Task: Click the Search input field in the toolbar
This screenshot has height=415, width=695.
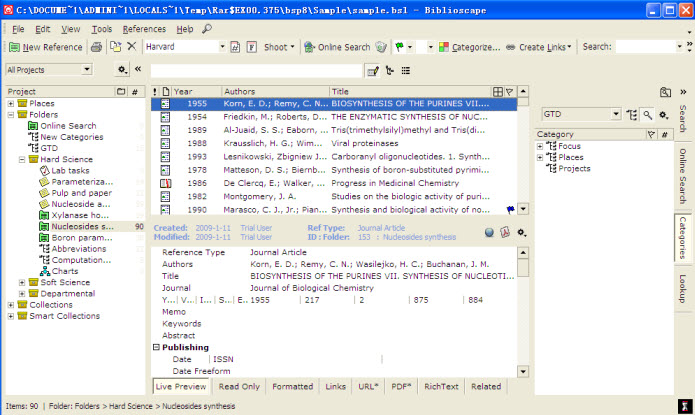Action: 647,47
